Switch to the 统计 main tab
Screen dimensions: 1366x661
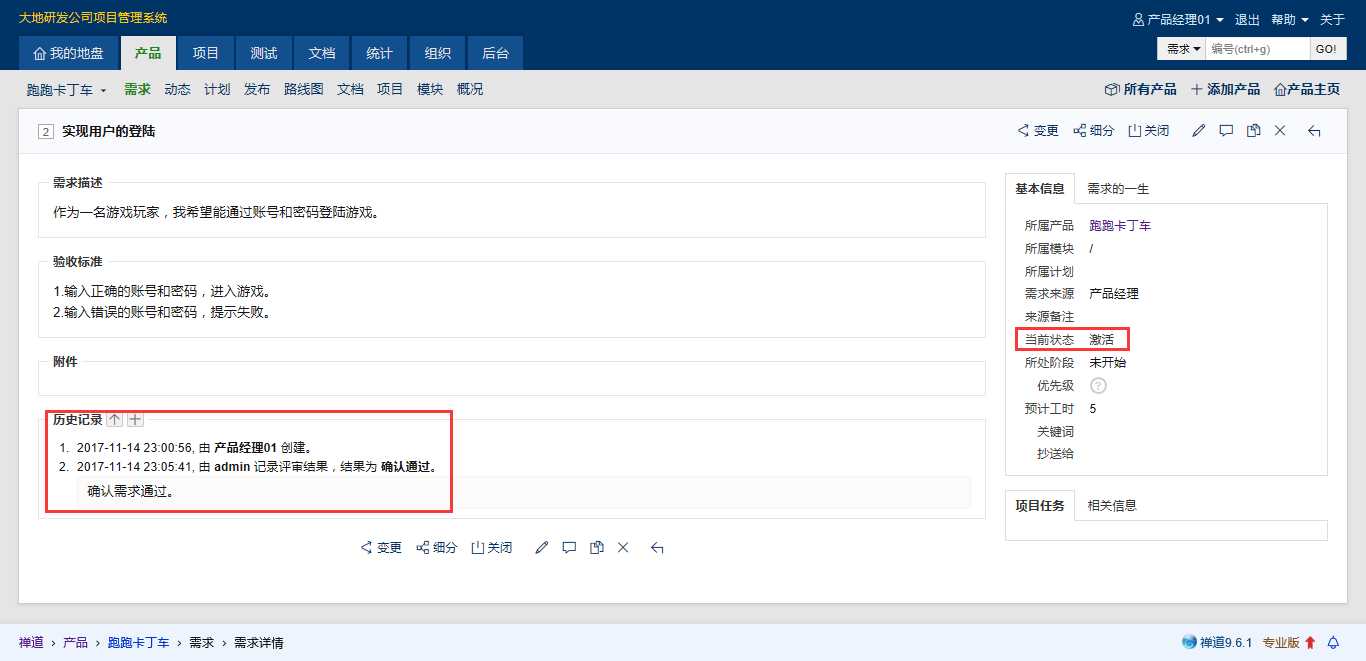coord(380,53)
